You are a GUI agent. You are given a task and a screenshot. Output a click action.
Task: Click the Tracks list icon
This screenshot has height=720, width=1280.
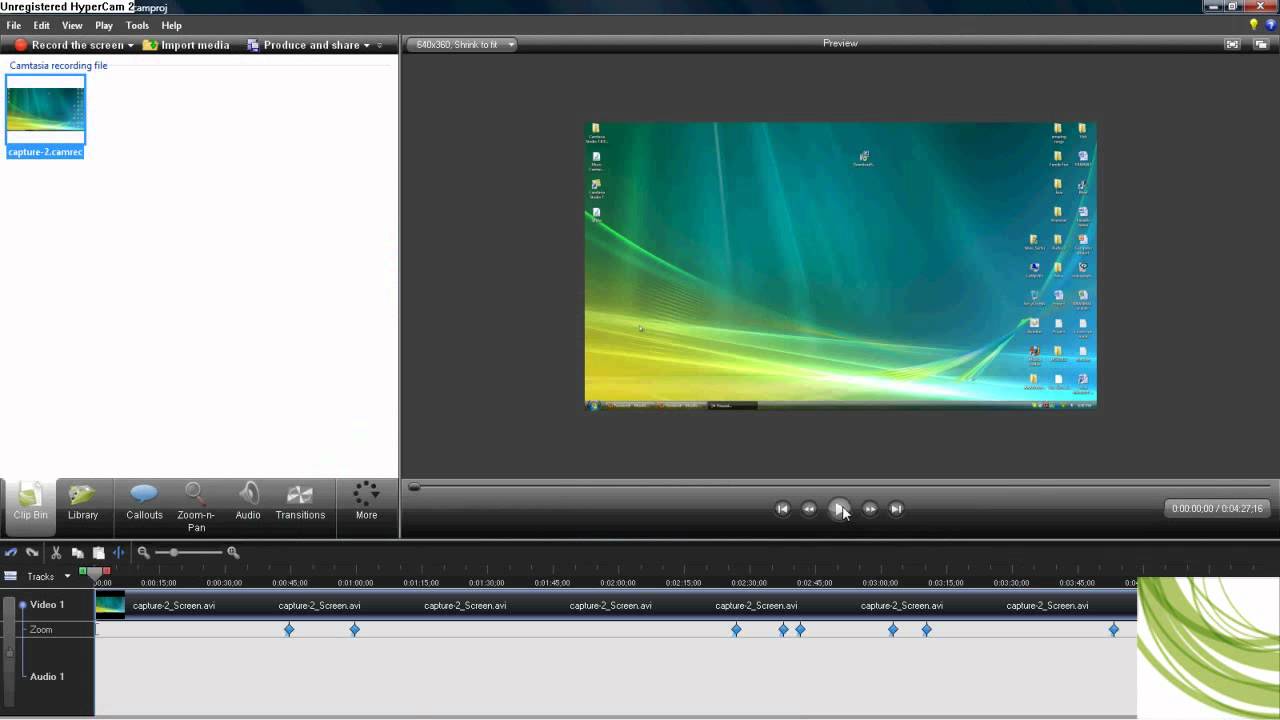[10, 576]
